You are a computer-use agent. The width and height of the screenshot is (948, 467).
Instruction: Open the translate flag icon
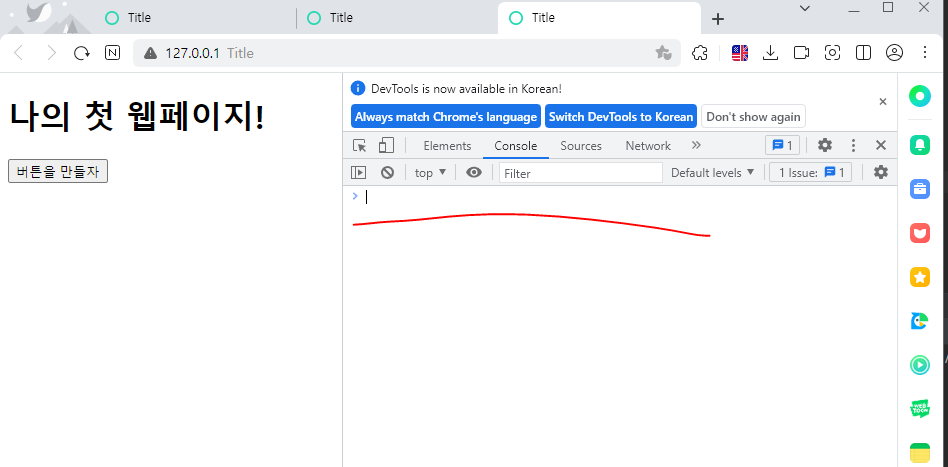740,53
